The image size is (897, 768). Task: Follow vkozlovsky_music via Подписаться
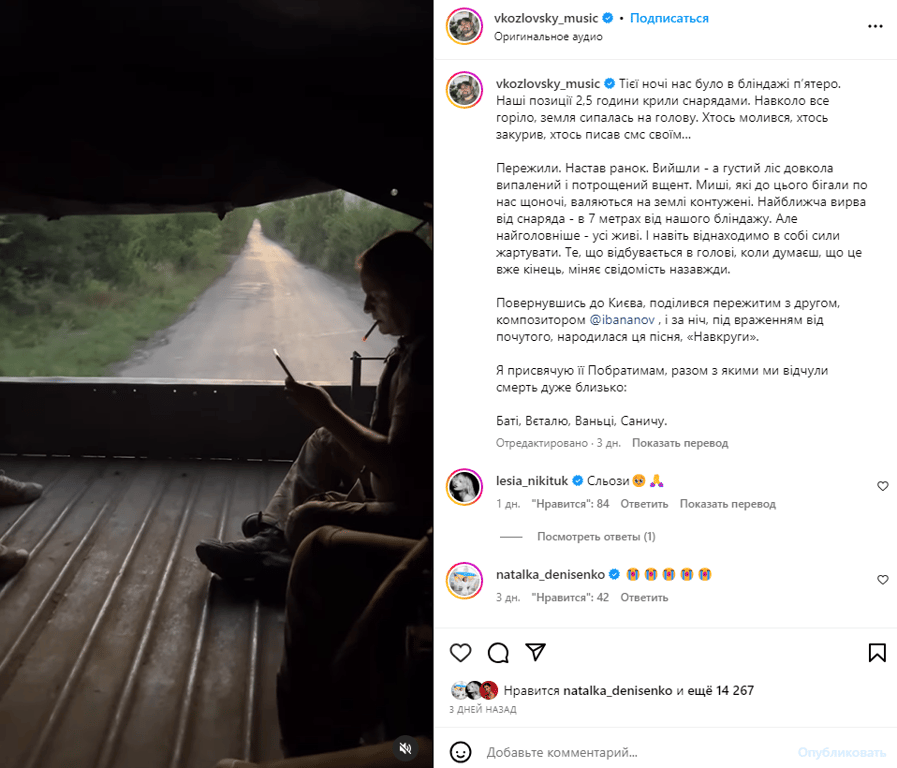click(669, 18)
